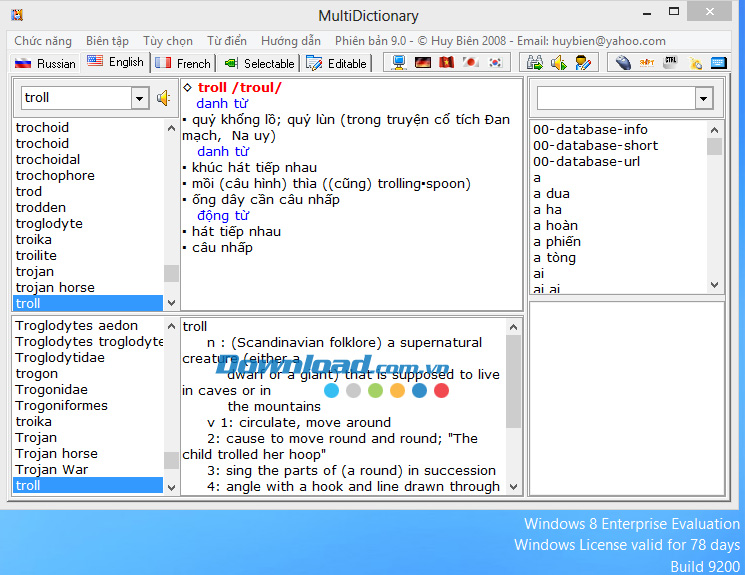The image size is (745, 575).
Task: Switch to the English dictionary tab
Action: coord(115,62)
